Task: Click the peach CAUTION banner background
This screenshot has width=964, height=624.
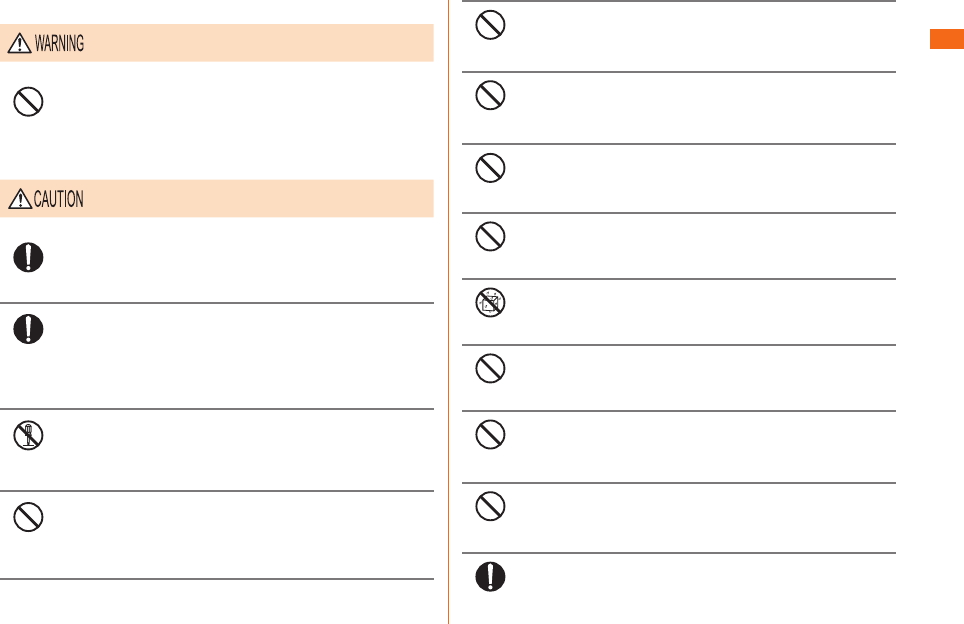Action: tap(216, 199)
